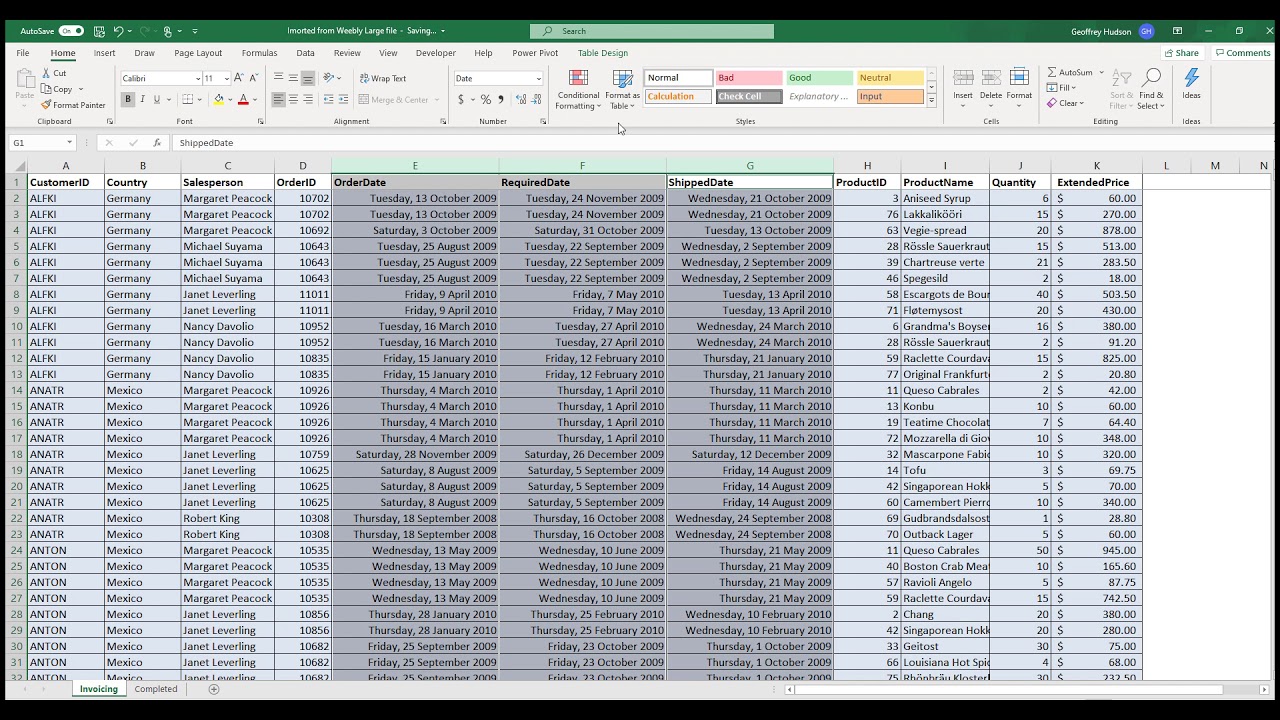Screen dimensions: 1280x720
Task: Expand the cell Styles gallery More arrow
Action: click(931, 100)
